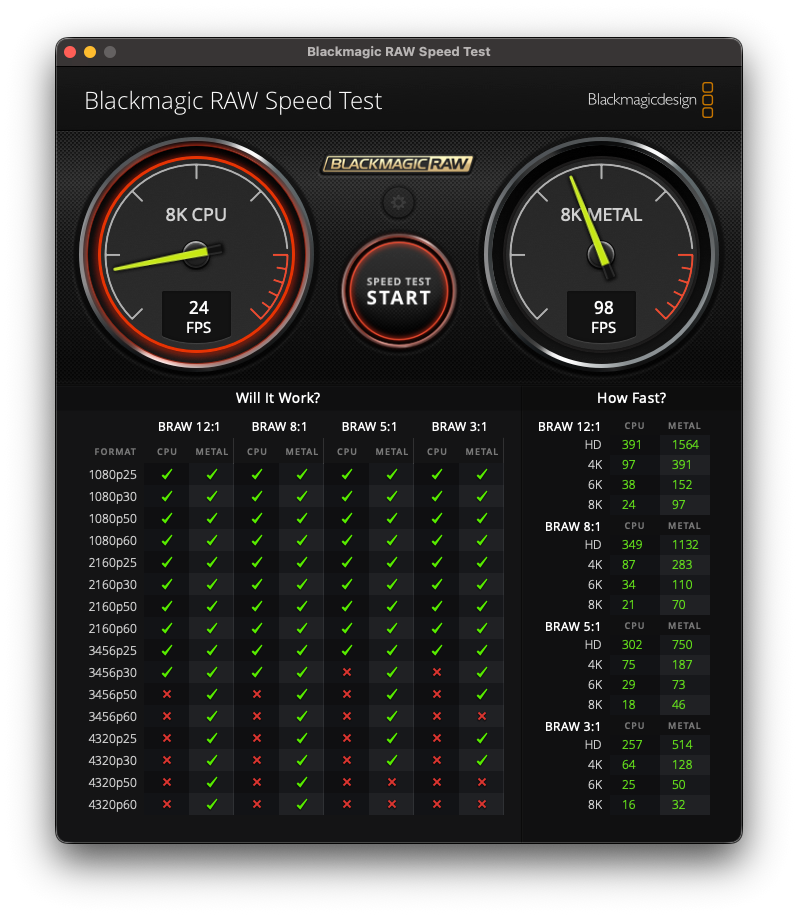
Task: Click 1080p25 BRAW 12:1 CPU checkmark
Action: pos(167,474)
